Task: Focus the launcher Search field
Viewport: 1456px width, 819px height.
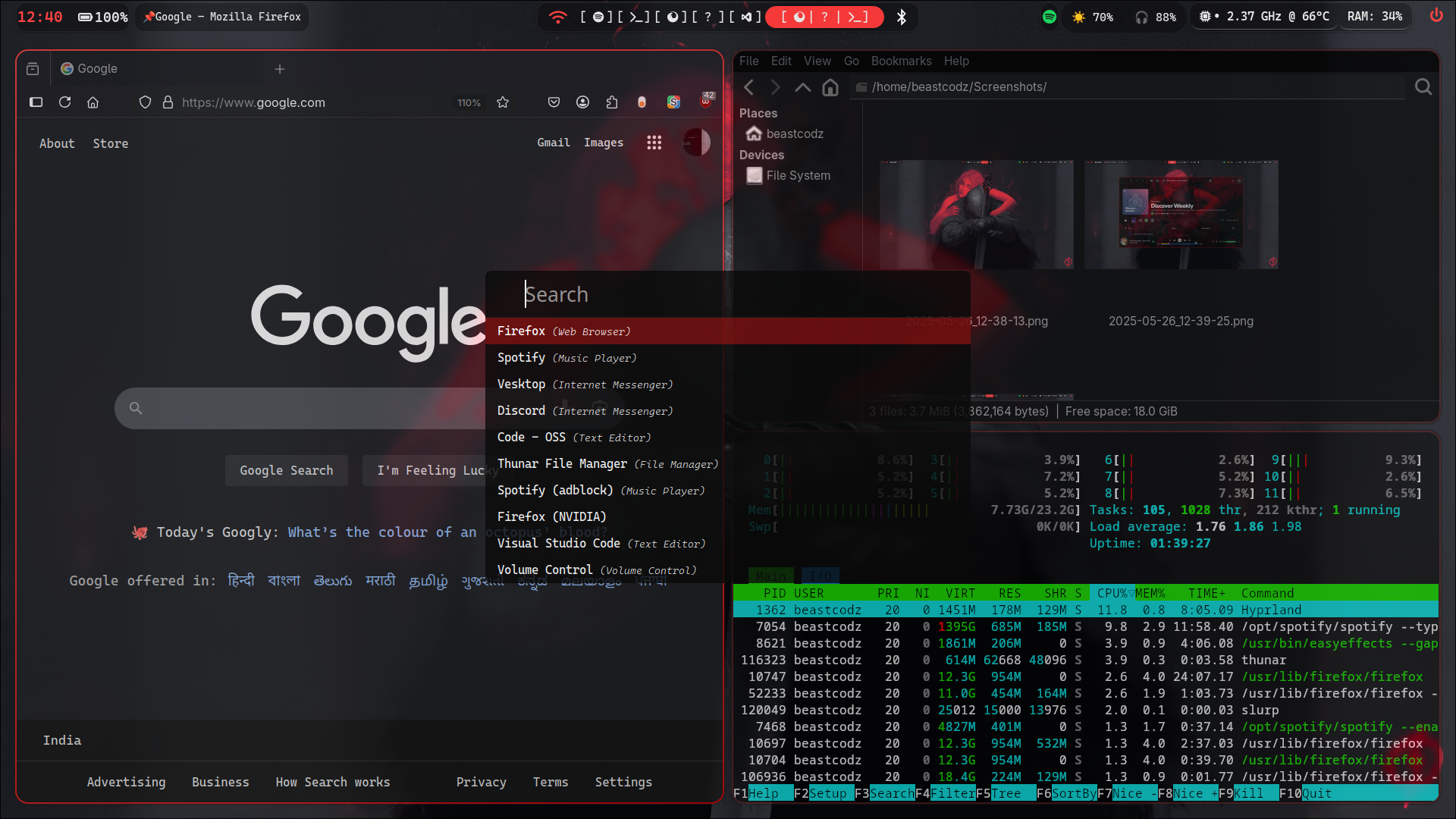Action: click(x=728, y=294)
